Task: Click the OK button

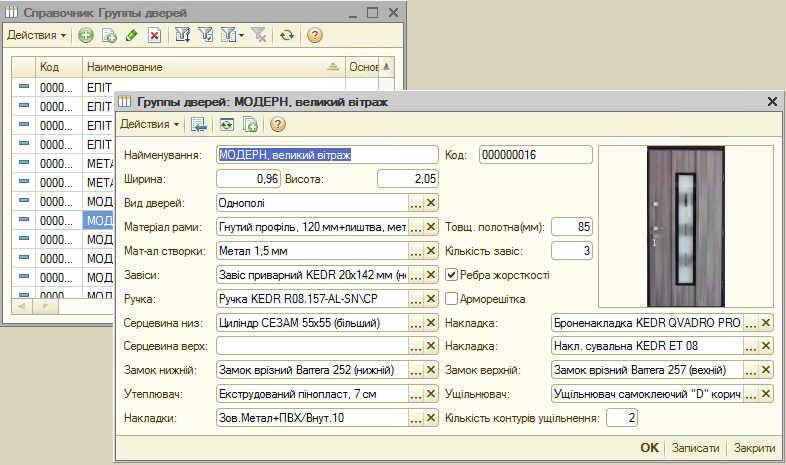Action: 650,449
